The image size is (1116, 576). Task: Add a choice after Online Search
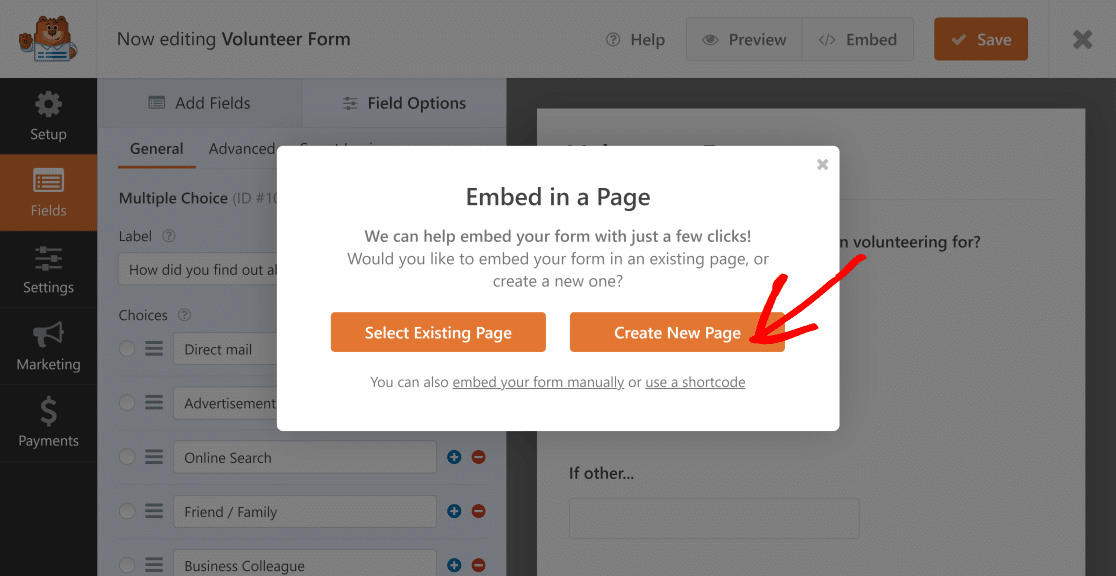(x=454, y=457)
